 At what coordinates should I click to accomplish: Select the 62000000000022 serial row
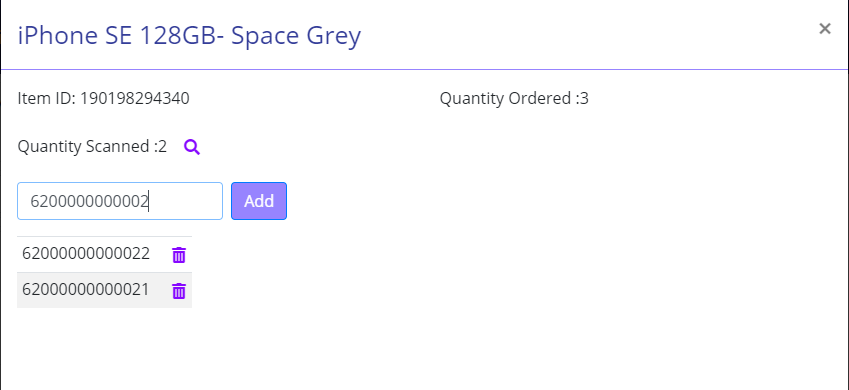(105, 254)
